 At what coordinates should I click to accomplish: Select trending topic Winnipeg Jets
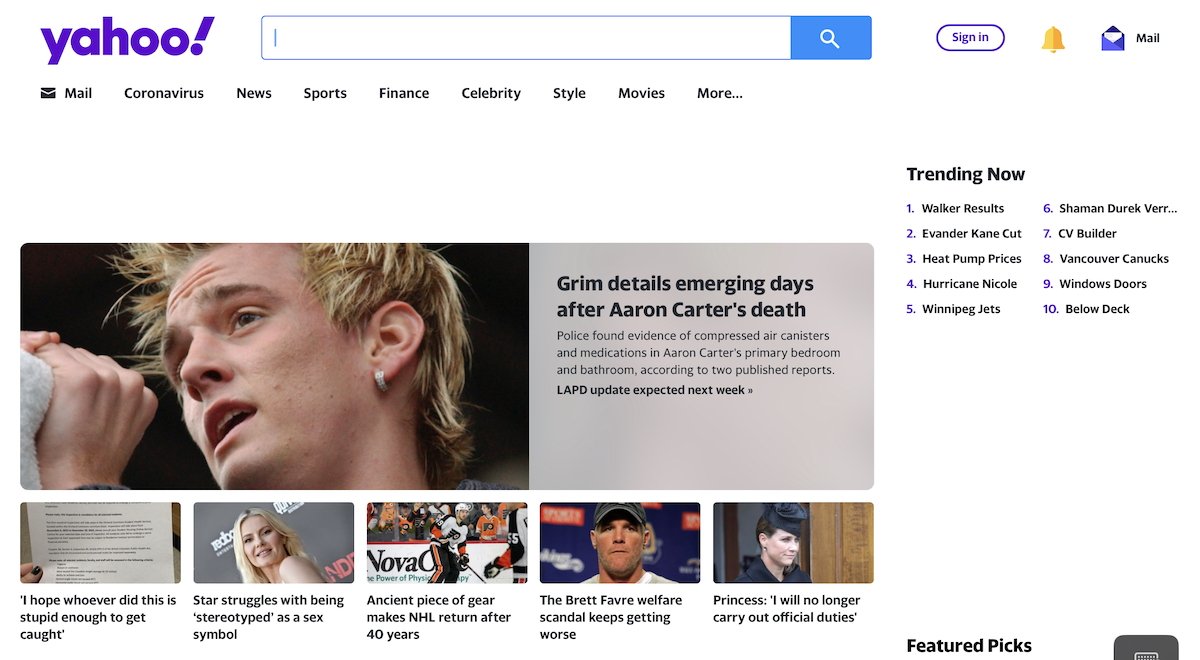961,309
